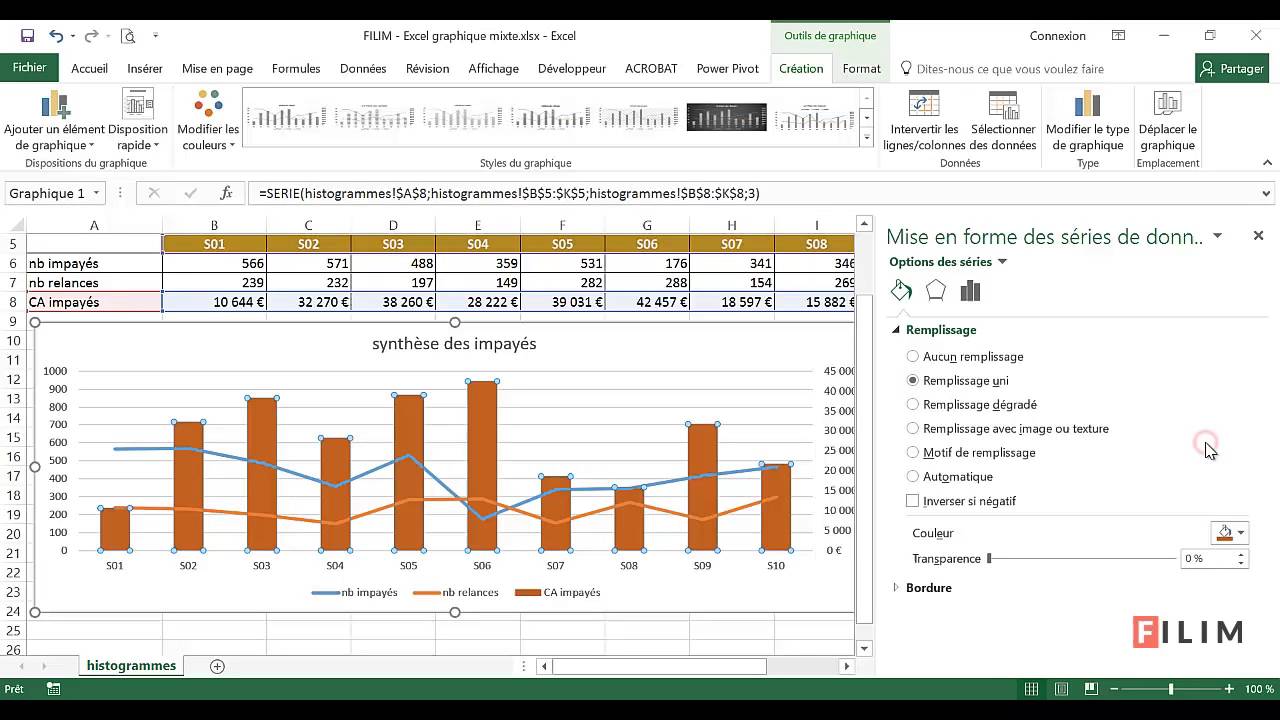Click the Partager button
Screen dimensions: 1280x720
tap(1232, 69)
